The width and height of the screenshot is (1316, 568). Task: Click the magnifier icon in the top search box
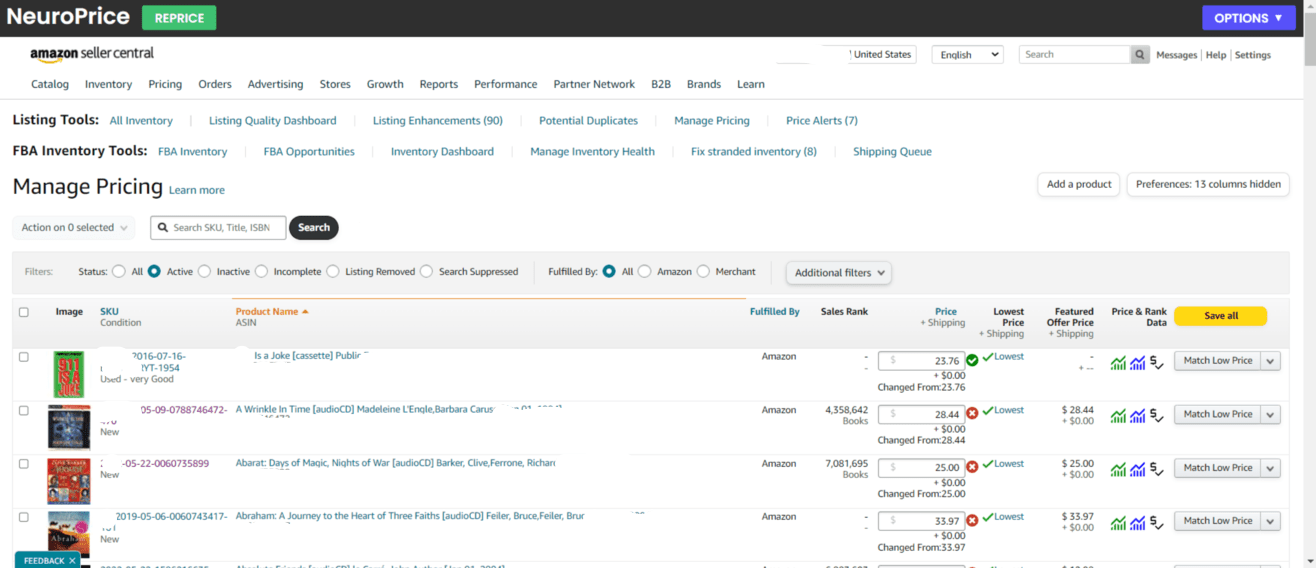point(1140,55)
